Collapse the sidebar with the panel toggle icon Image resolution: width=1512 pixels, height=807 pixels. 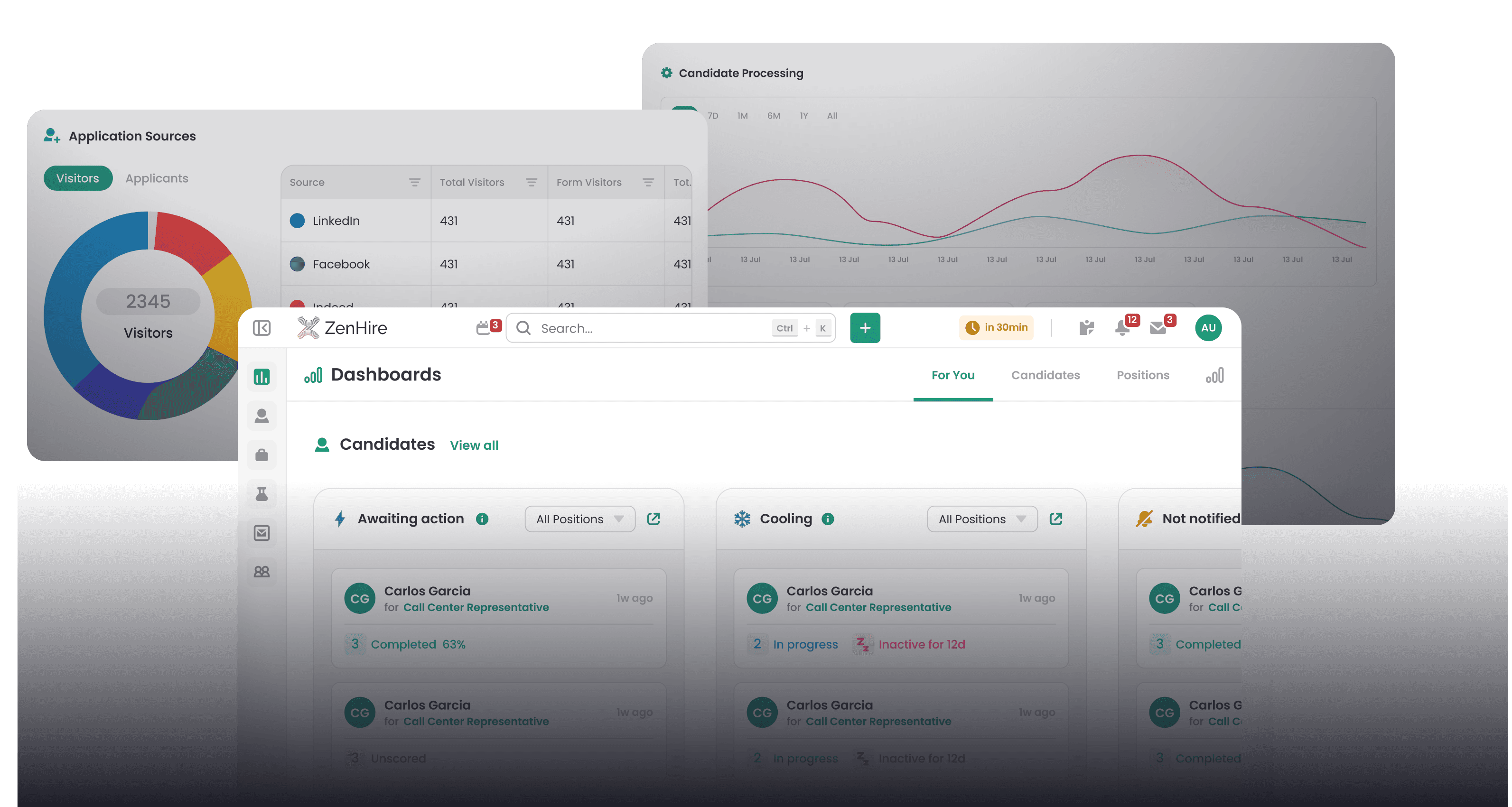[261, 327]
